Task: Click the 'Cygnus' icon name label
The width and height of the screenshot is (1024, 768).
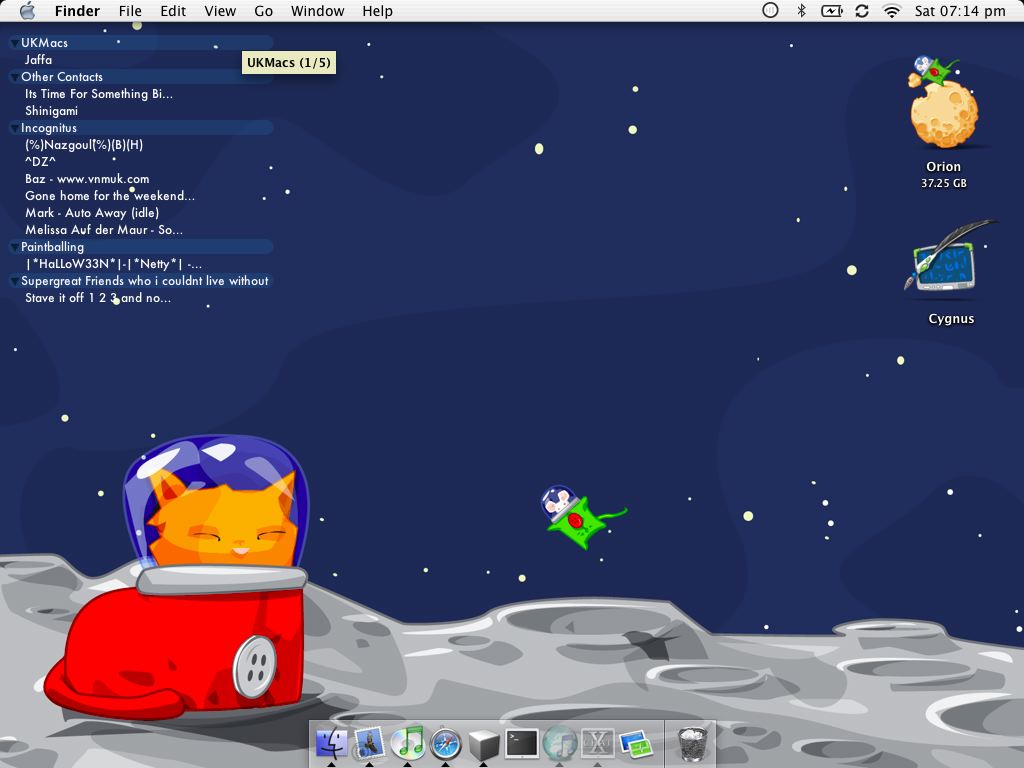Action: [951, 319]
